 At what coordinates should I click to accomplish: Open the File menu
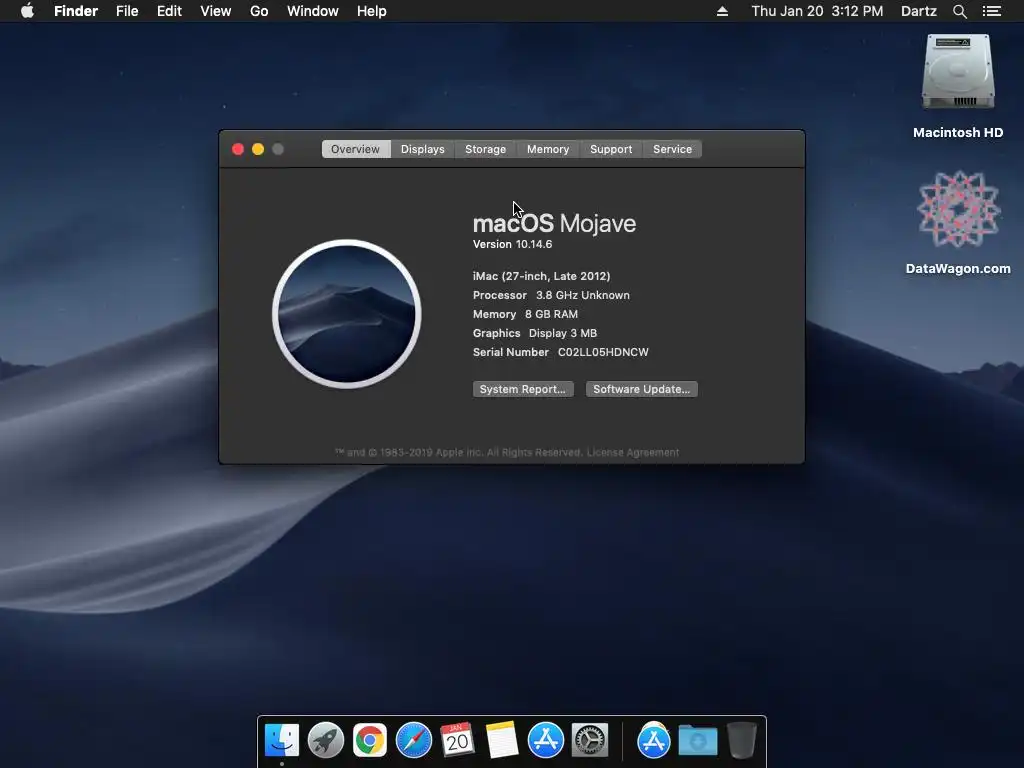127,11
